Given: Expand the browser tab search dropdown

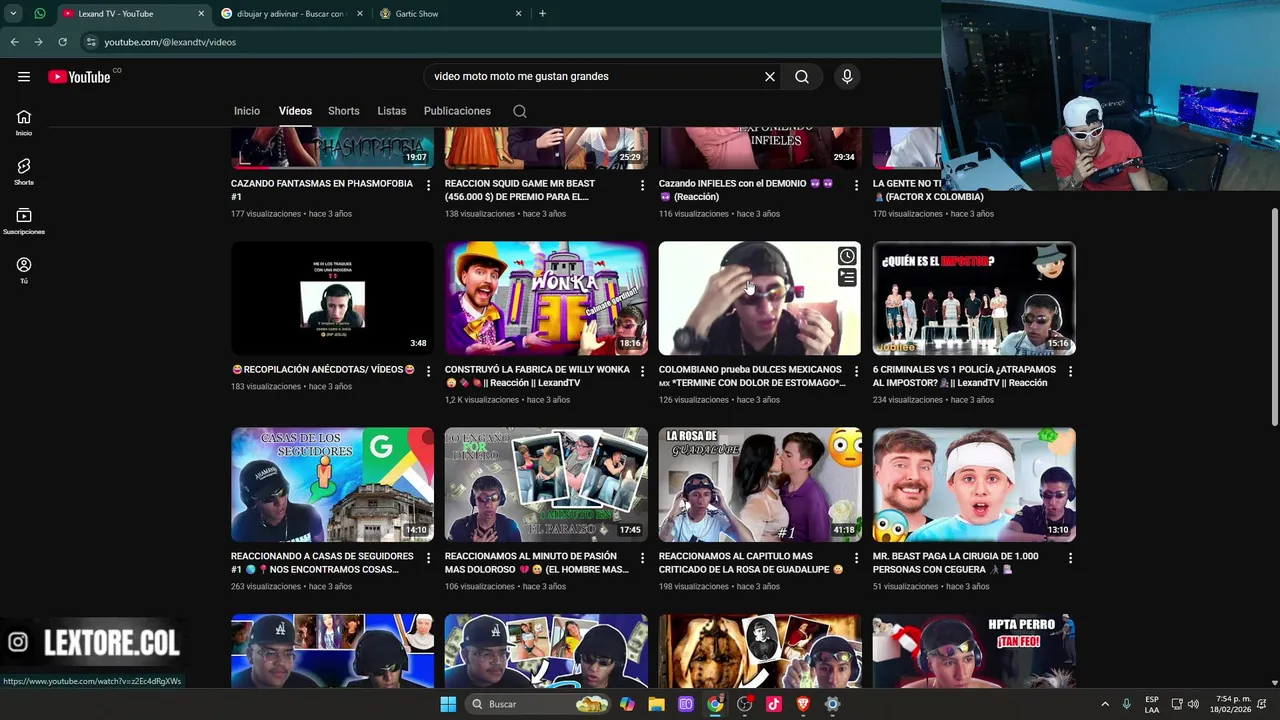Looking at the screenshot, I should click(x=13, y=14).
